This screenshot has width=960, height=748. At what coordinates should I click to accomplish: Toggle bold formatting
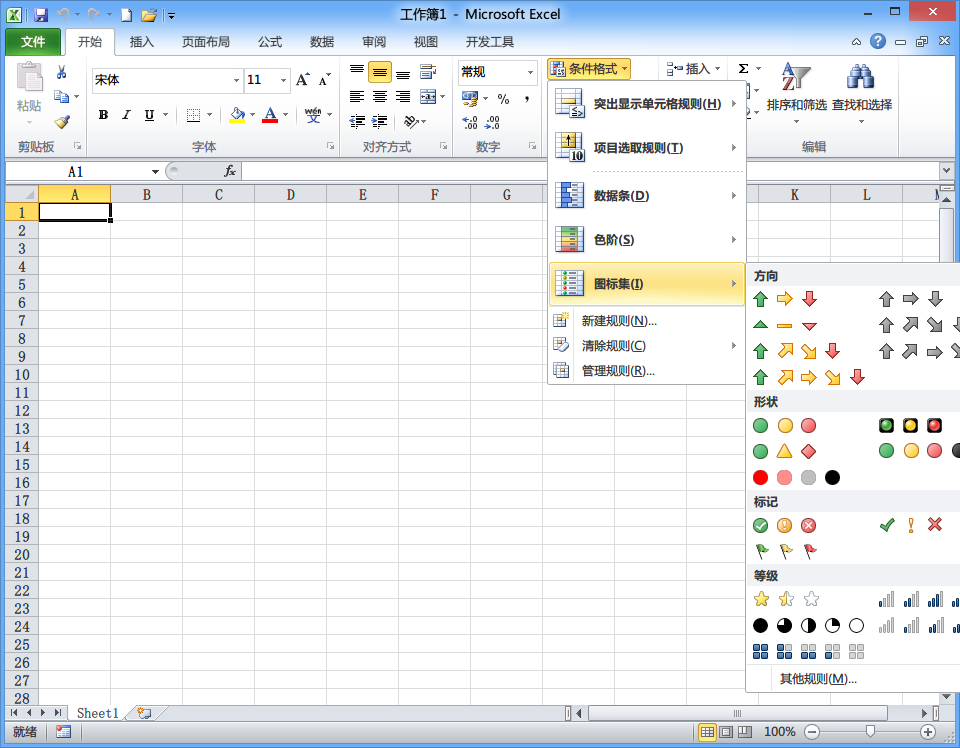[103, 114]
